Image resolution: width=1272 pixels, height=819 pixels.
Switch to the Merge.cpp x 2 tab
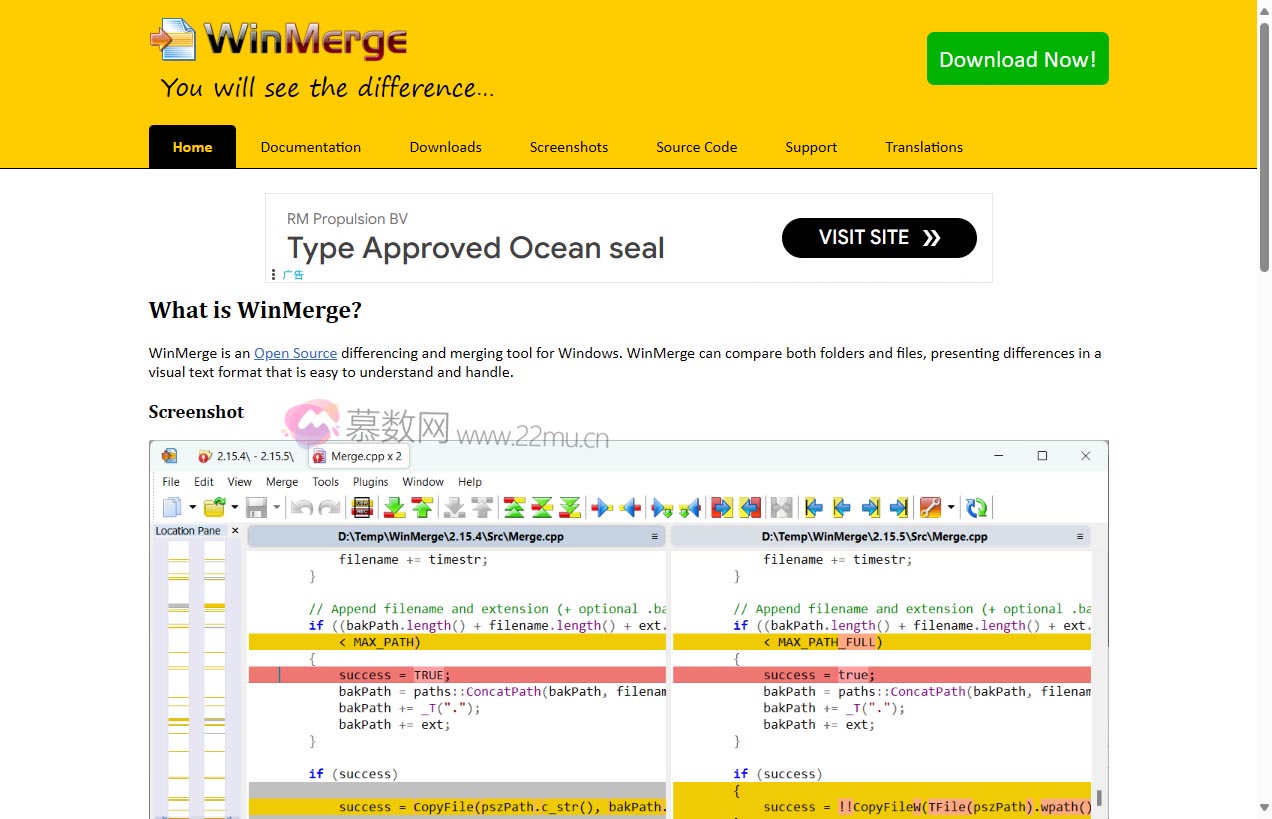coord(357,456)
